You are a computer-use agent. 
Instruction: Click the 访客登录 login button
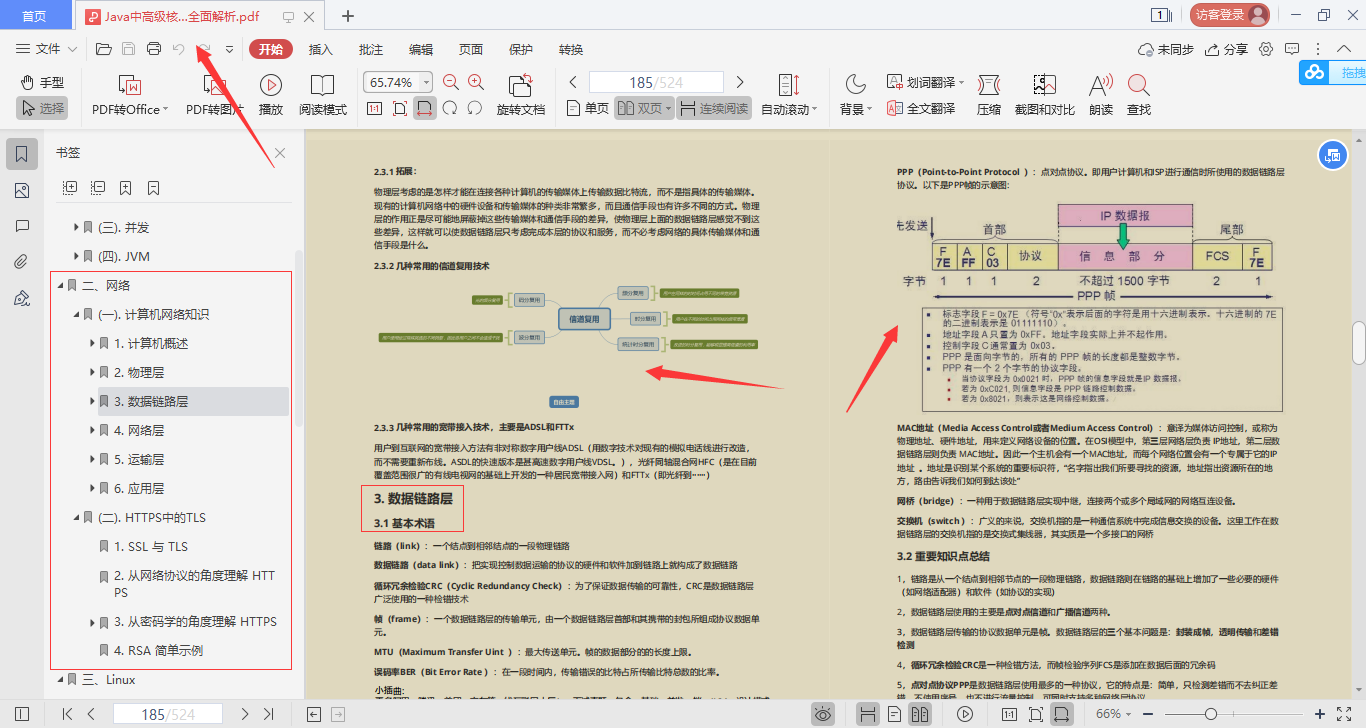(1230, 15)
